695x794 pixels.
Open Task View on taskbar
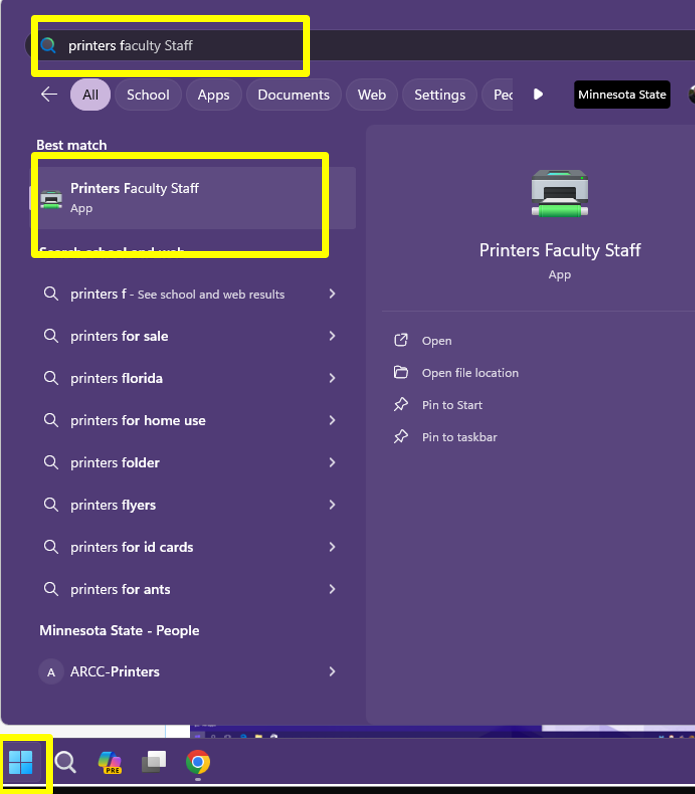(153, 763)
